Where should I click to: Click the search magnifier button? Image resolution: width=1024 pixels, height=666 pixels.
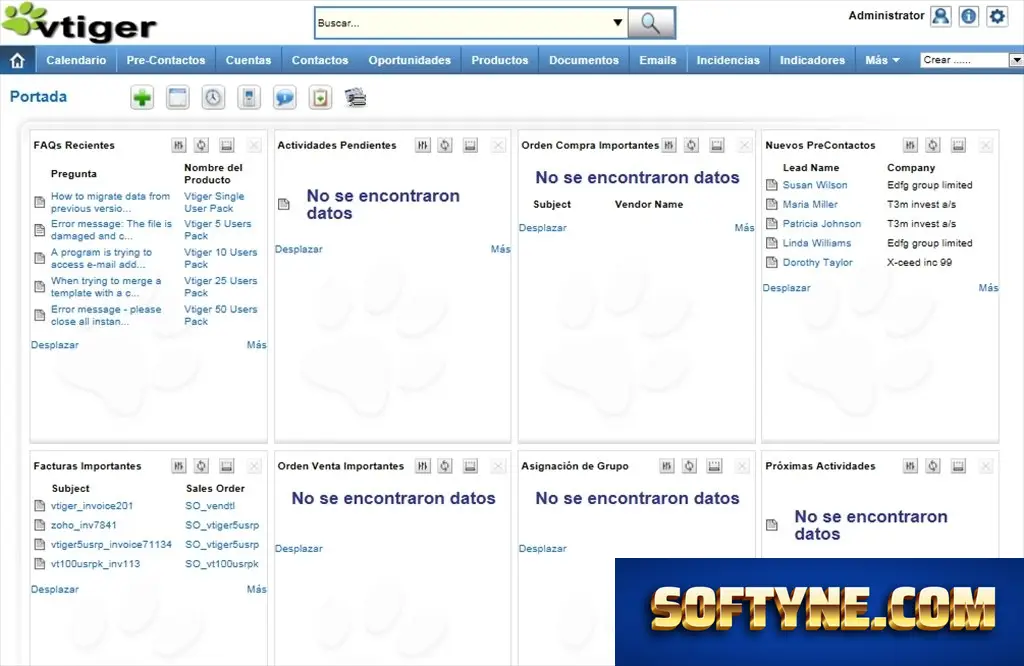650,23
